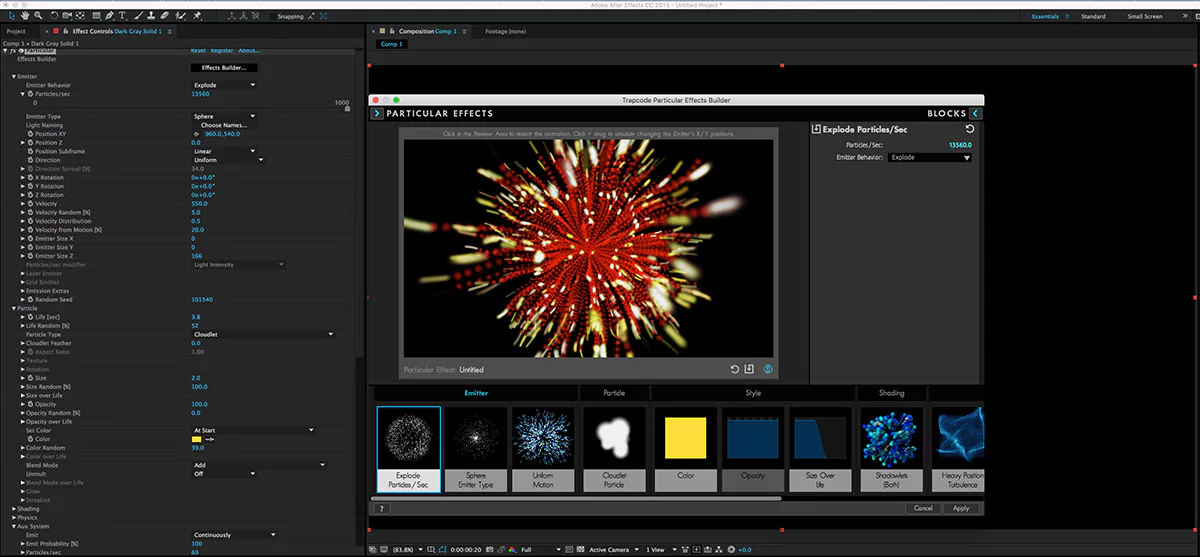Image resolution: width=1200 pixels, height=557 pixels.
Task: Switch to the Footage (none) tab
Action: point(505,31)
